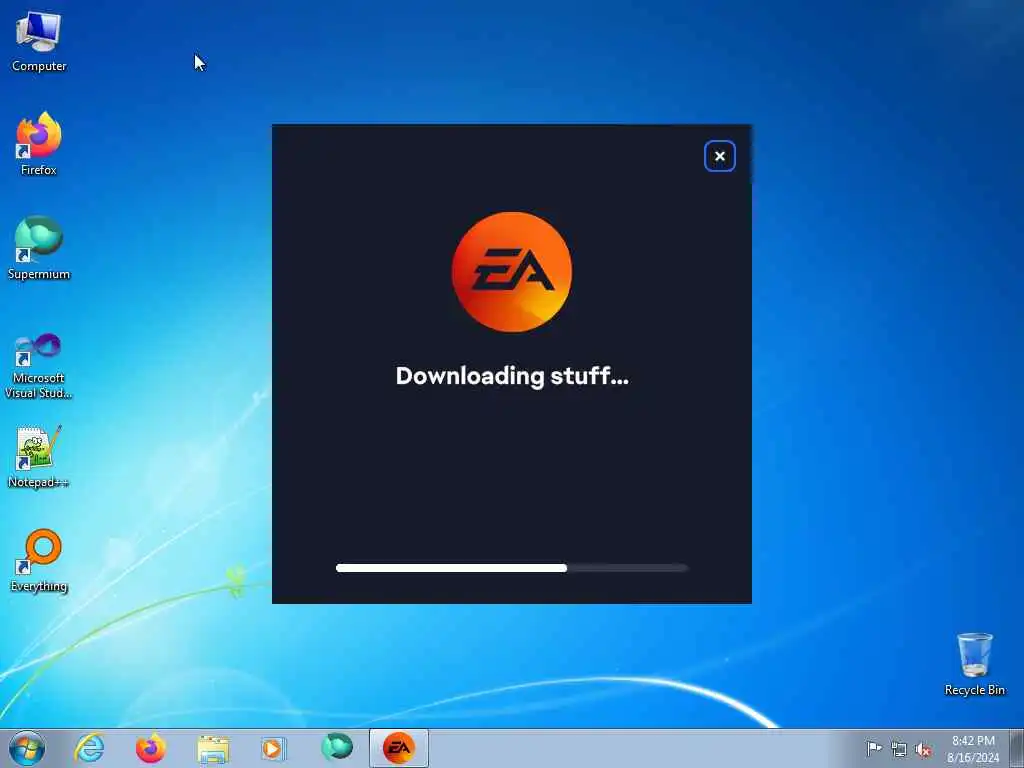
Task: Click the download progress bar
Action: pyautogui.click(x=512, y=568)
